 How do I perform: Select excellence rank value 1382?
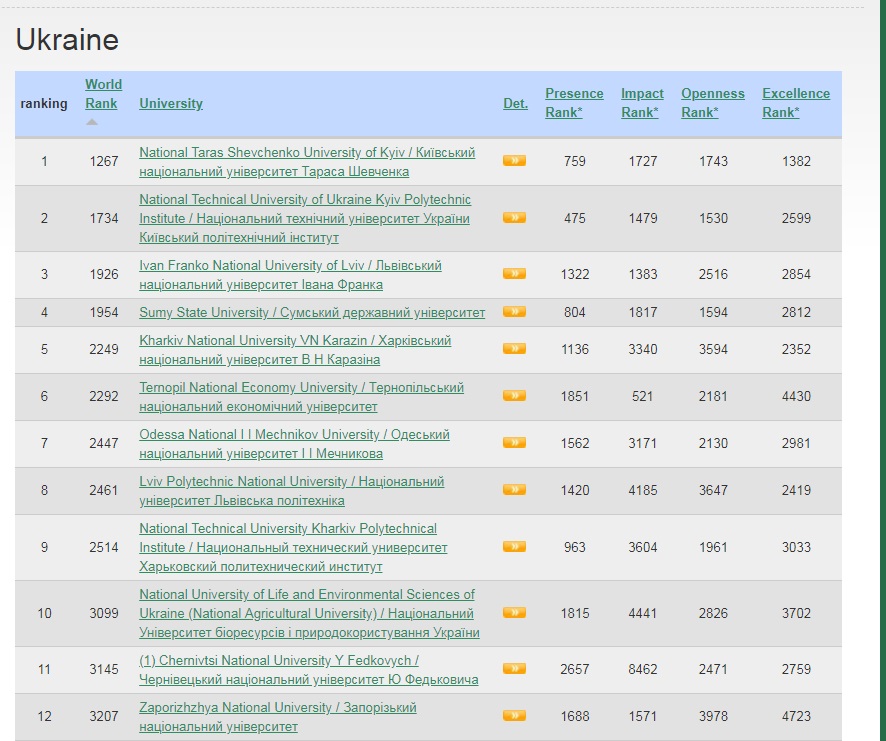click(x=796, y=161)
